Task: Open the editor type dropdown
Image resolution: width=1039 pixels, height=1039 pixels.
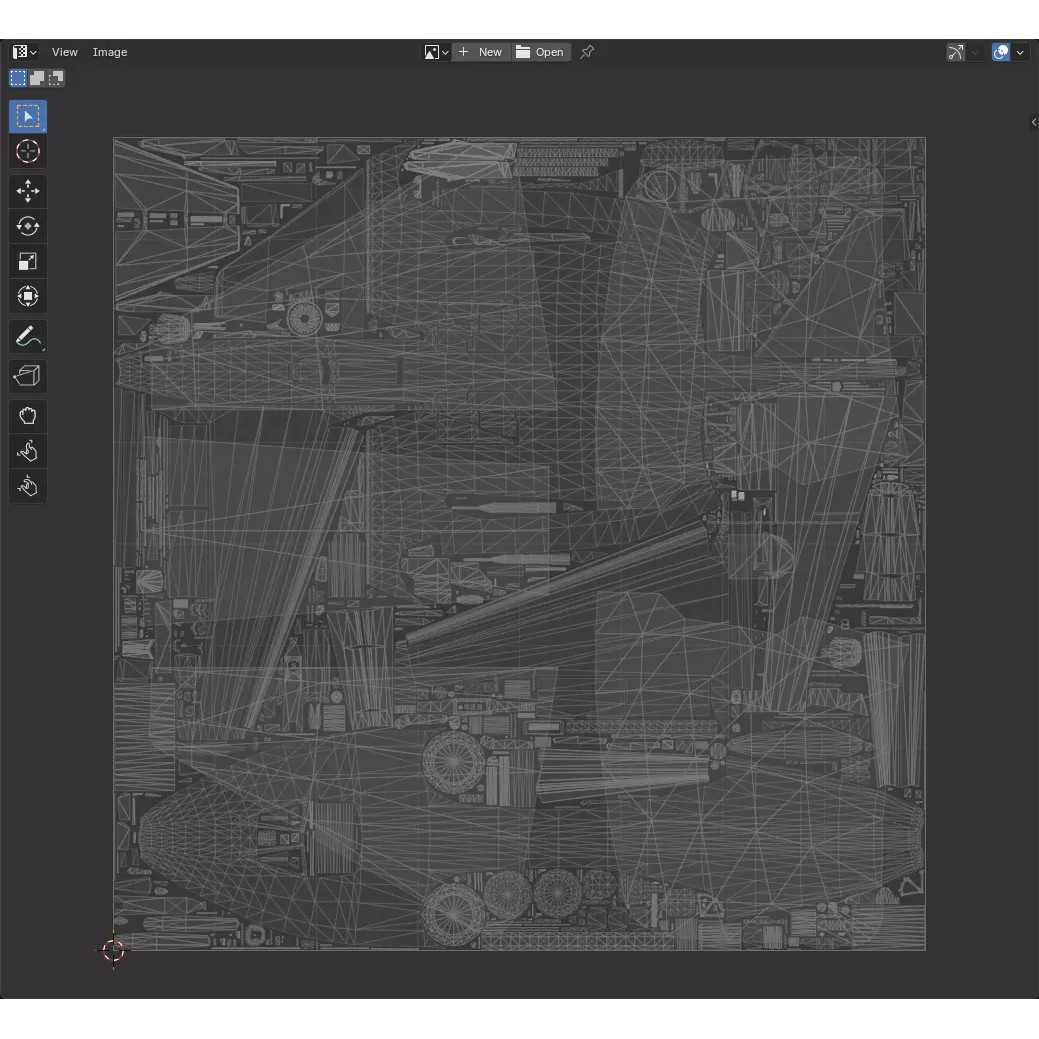Action: click(x=25, y=52)
